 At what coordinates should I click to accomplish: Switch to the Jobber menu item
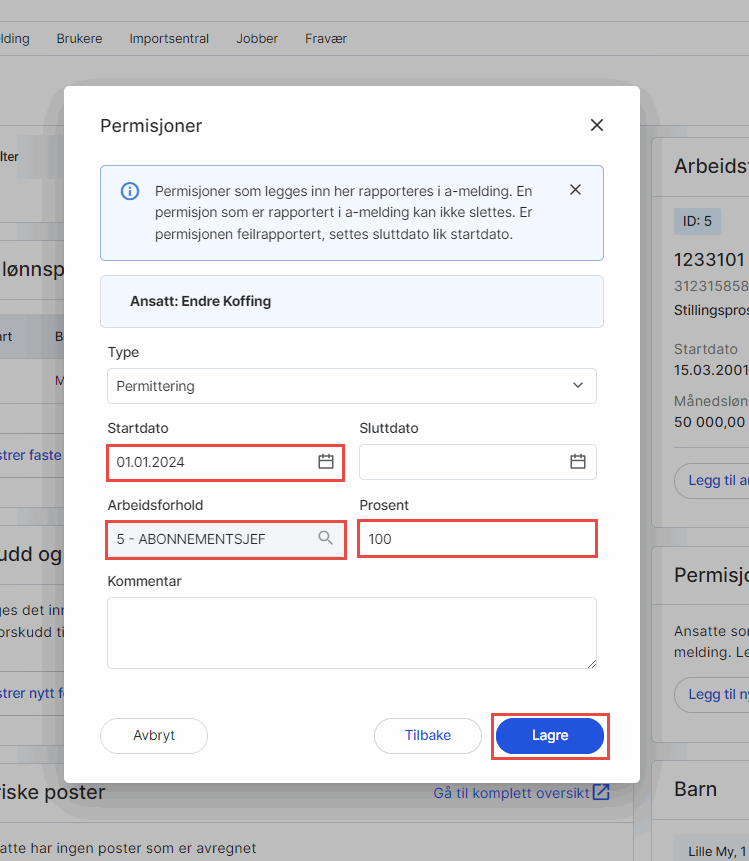(x=257, y=39)
